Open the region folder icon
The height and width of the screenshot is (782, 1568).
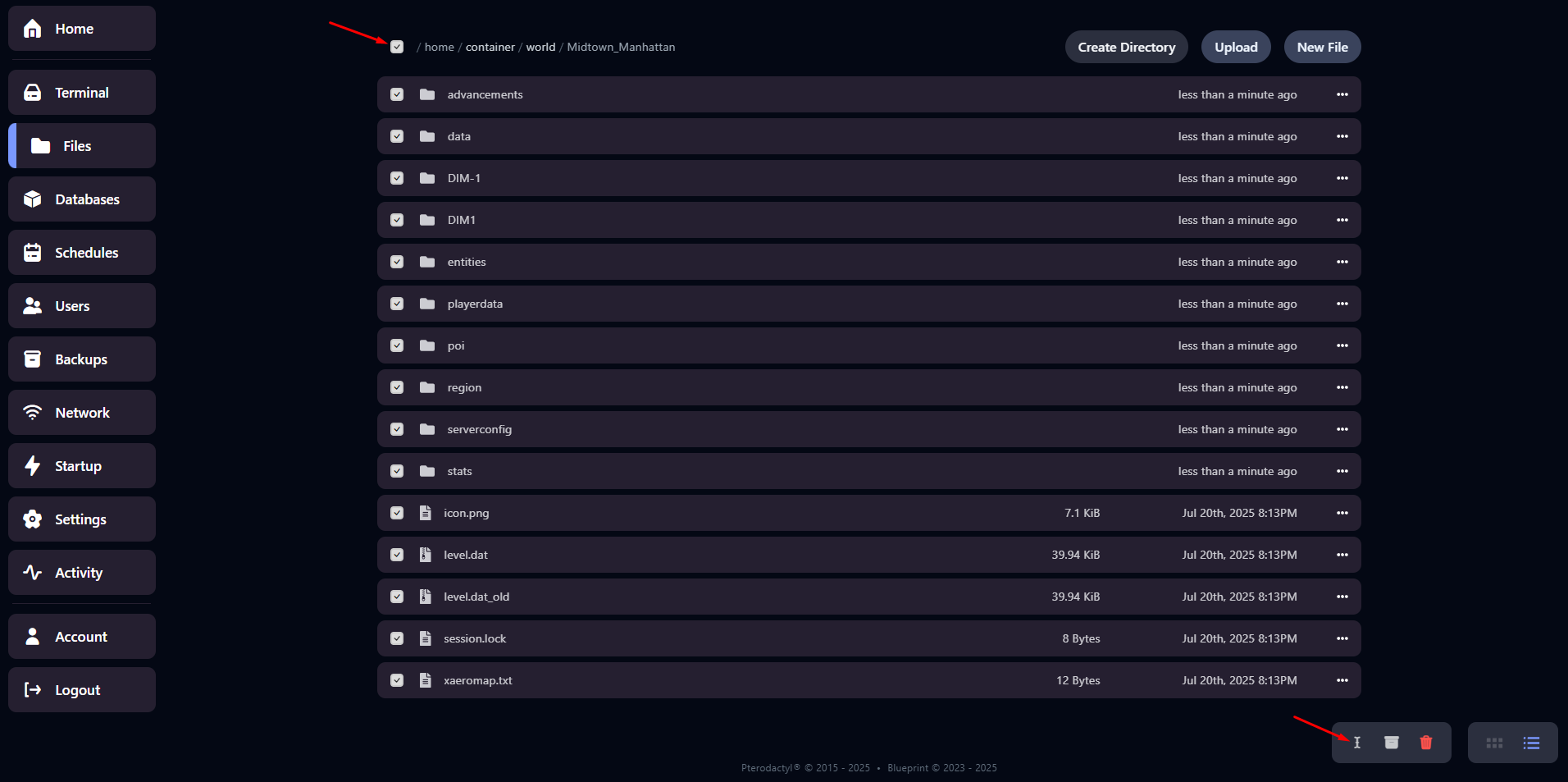[427, 387]
